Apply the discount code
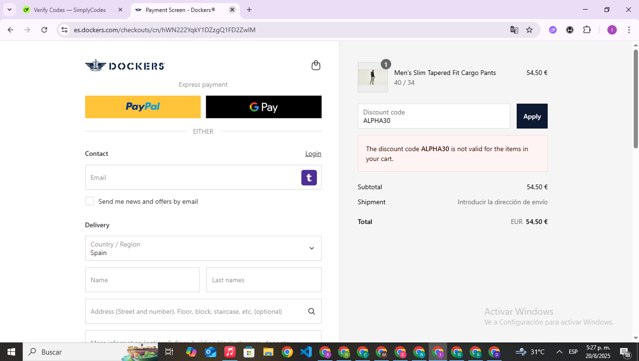This screenshot has height=361, width=639. tap(532, 116)
